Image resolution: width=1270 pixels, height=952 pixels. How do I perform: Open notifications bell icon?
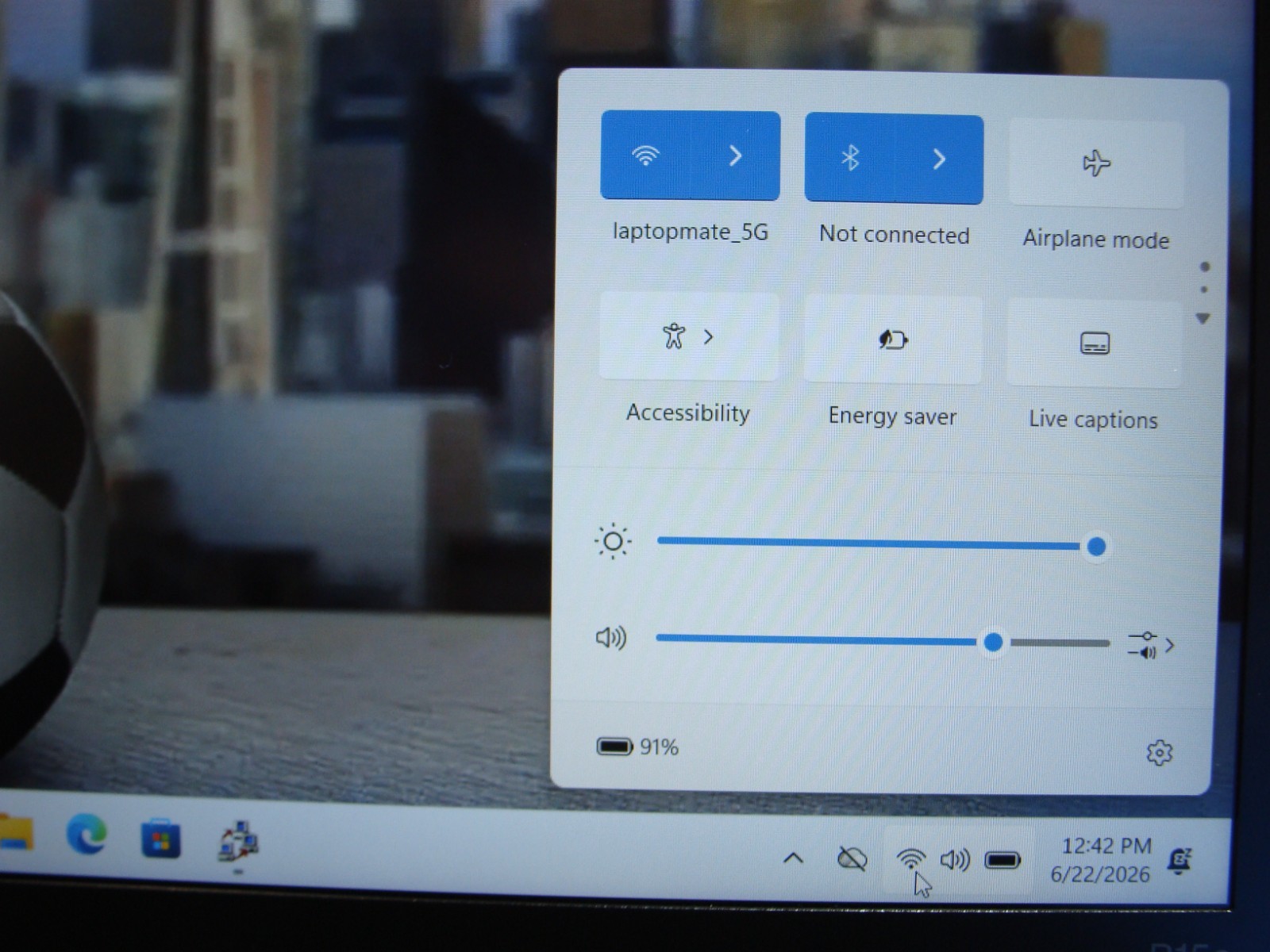click(x=1180, y=861)
